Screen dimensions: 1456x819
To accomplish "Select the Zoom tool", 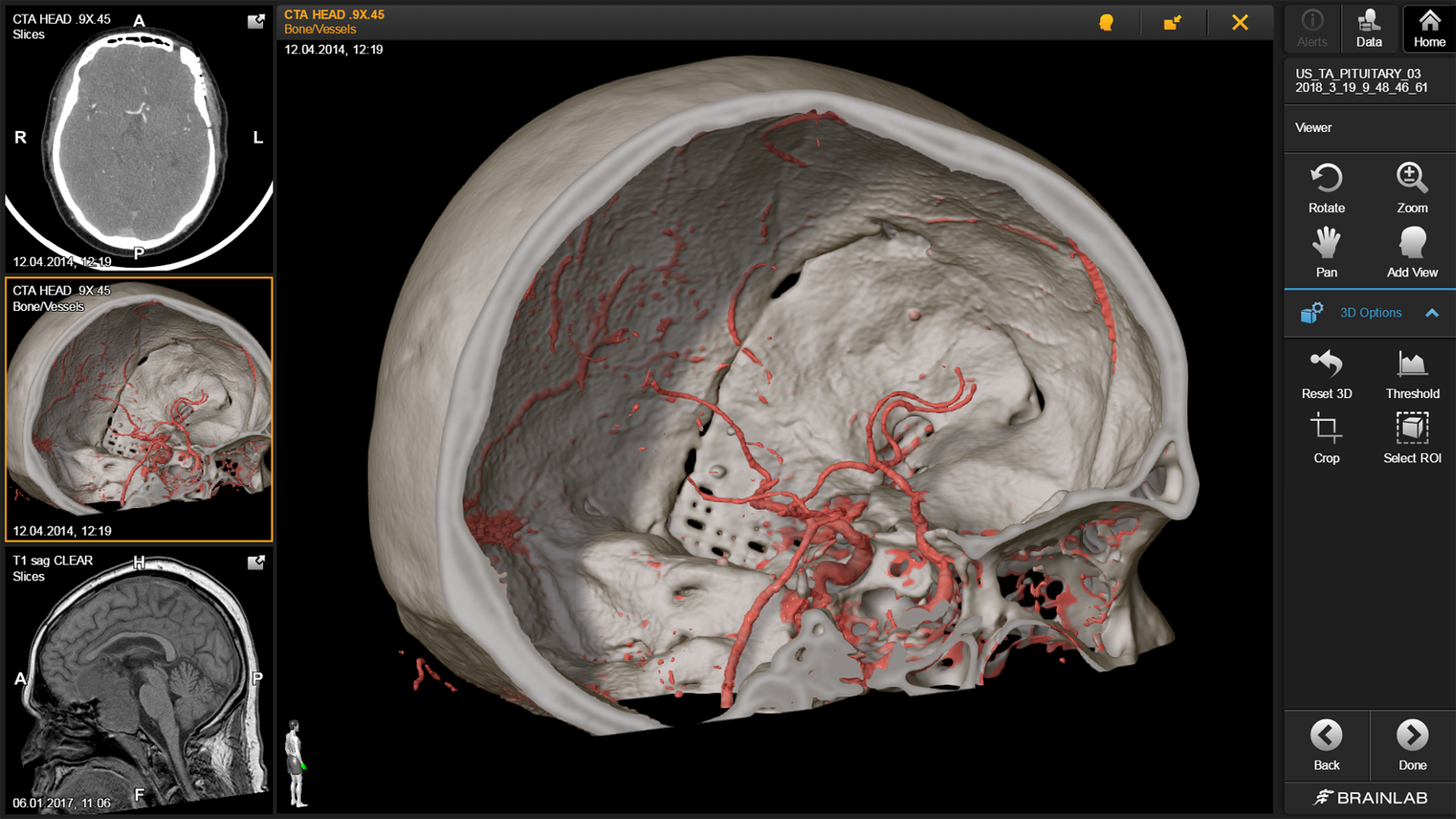I will coord(1412,188).
